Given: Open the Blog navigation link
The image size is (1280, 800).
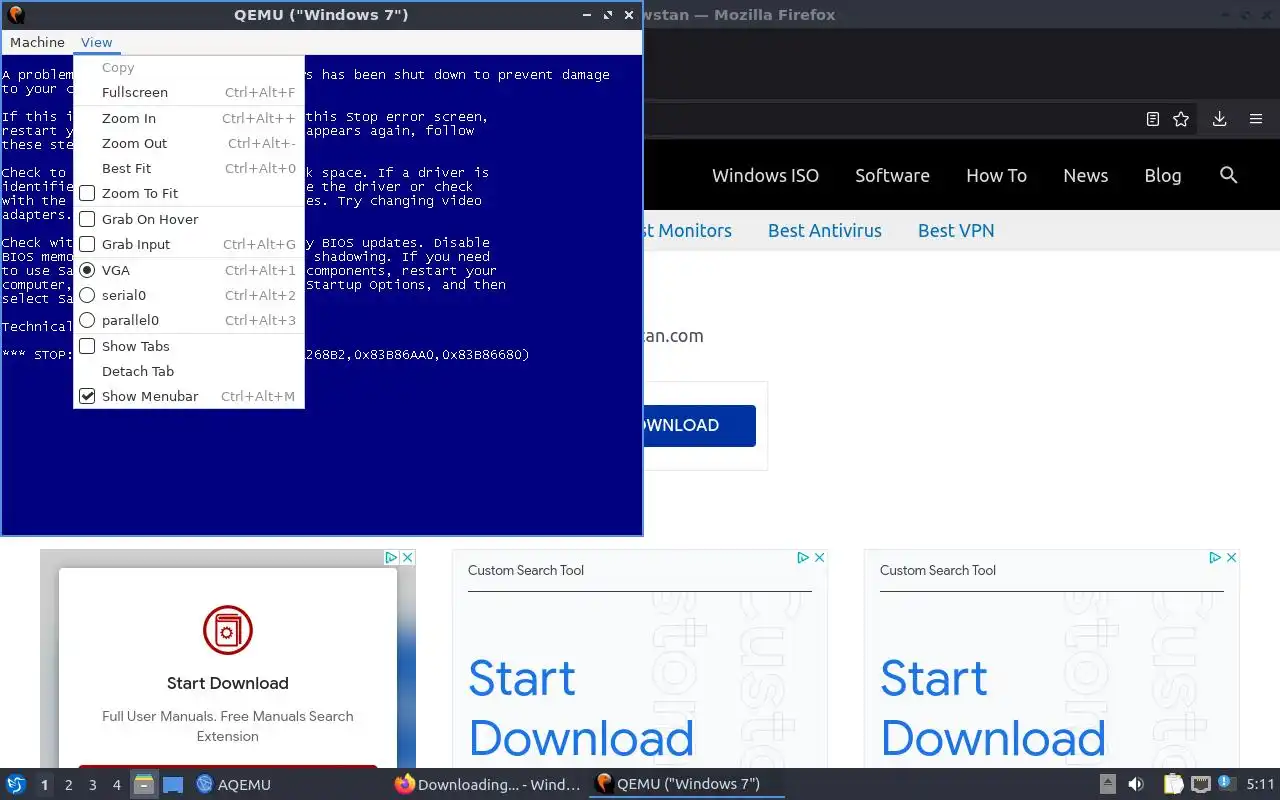Looking at the screenshot, I should 1163,175.
